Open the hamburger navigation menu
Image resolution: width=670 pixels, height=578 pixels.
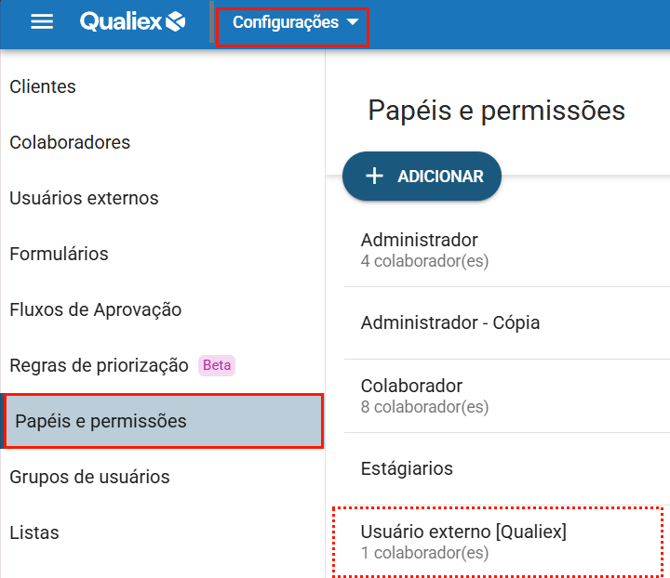[x=42, y=22]
